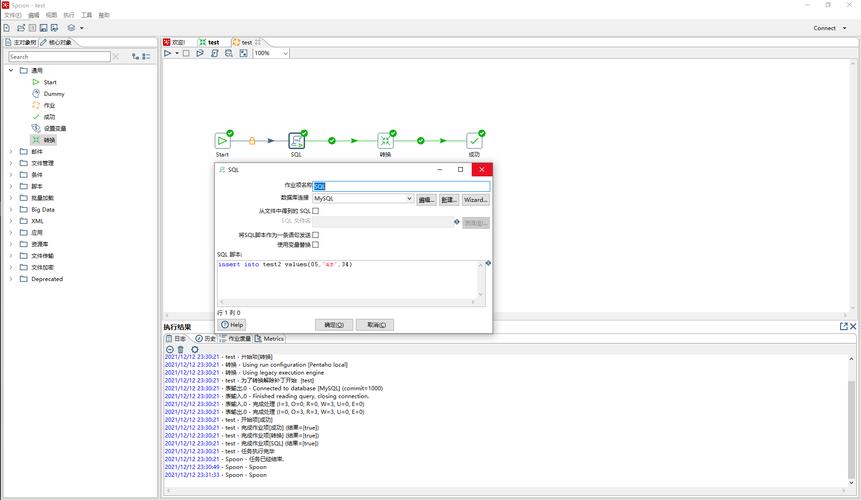Select the 成功 node on the canvas
Viewport: 861px width, 500px height.
[474, 141]
